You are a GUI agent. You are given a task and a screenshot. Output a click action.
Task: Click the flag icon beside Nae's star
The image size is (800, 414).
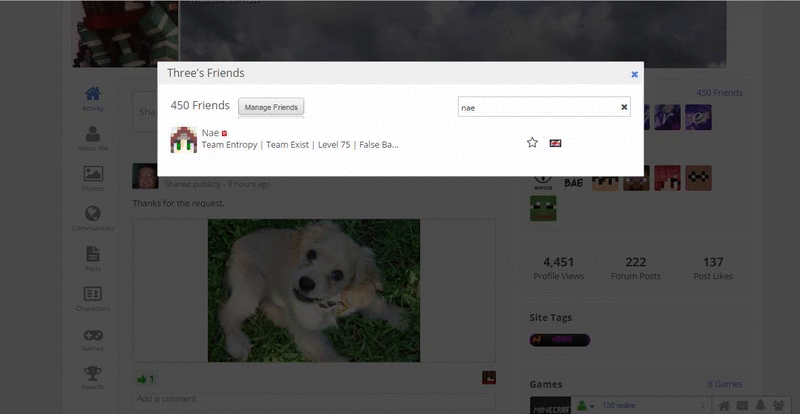pos(556,143)
